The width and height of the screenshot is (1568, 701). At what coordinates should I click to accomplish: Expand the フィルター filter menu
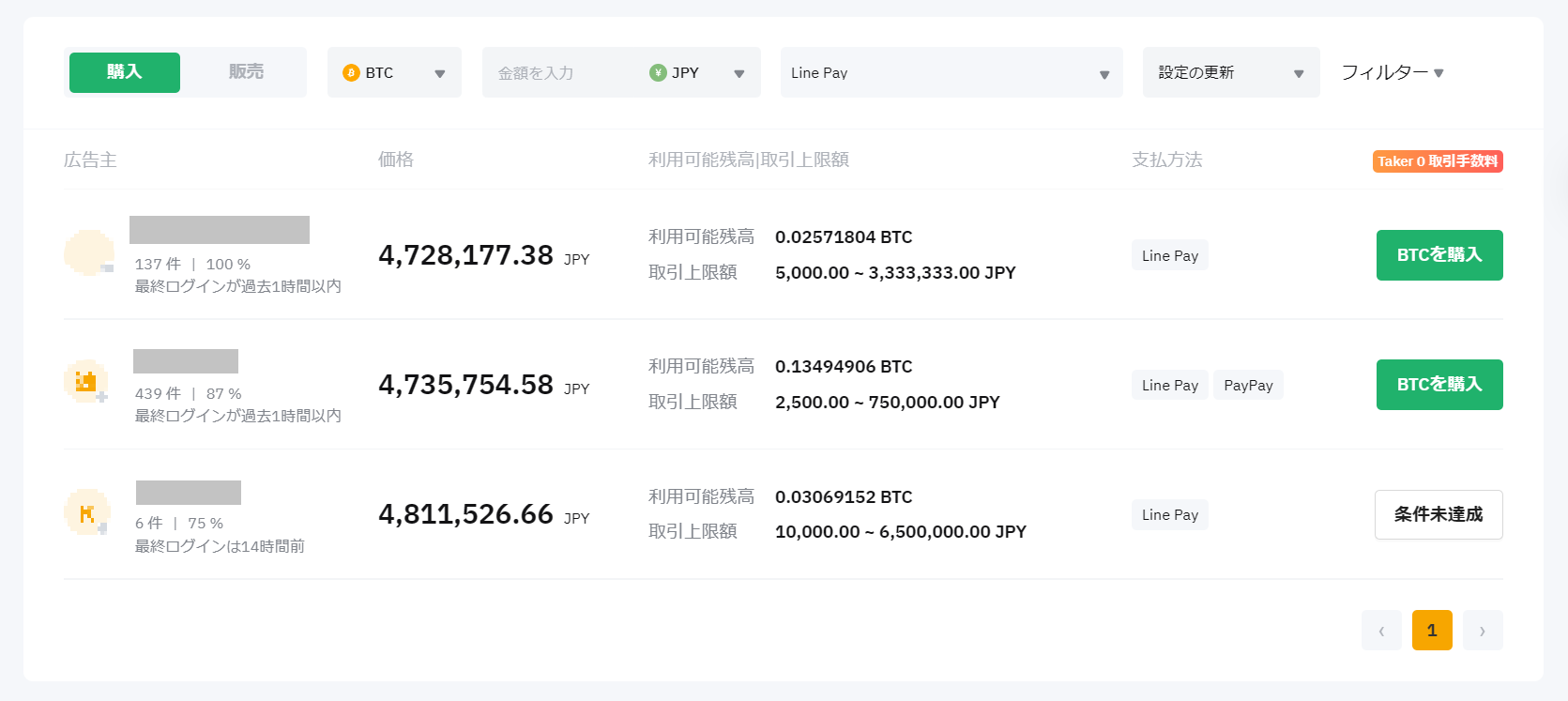(1392, 73)
